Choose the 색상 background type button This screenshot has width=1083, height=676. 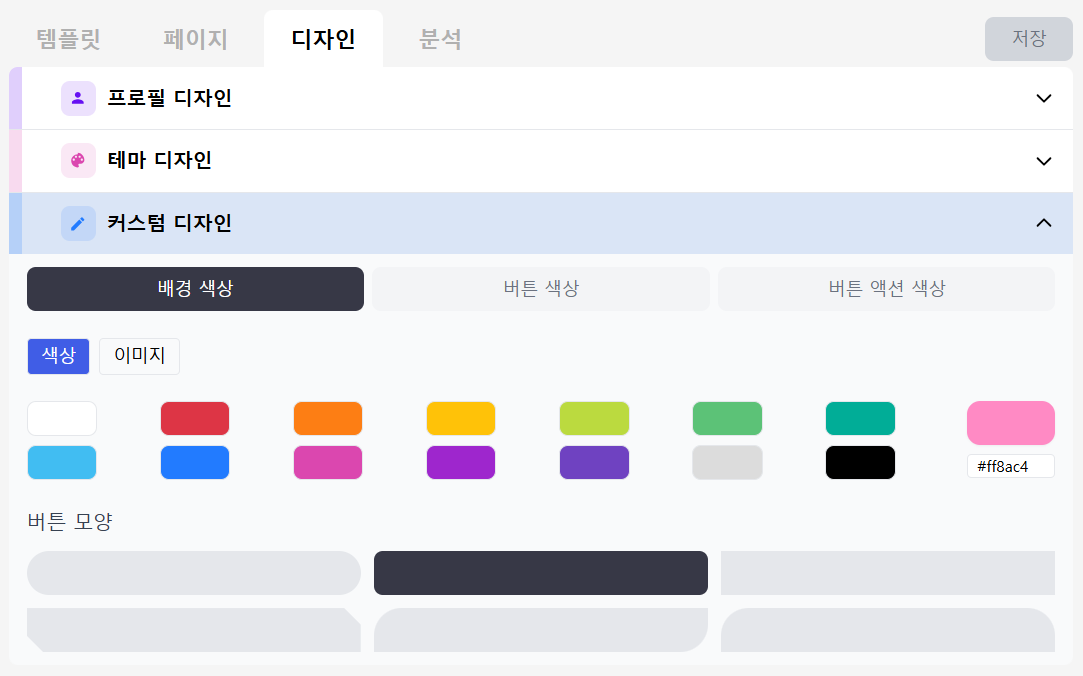click(x=58, y=356)
